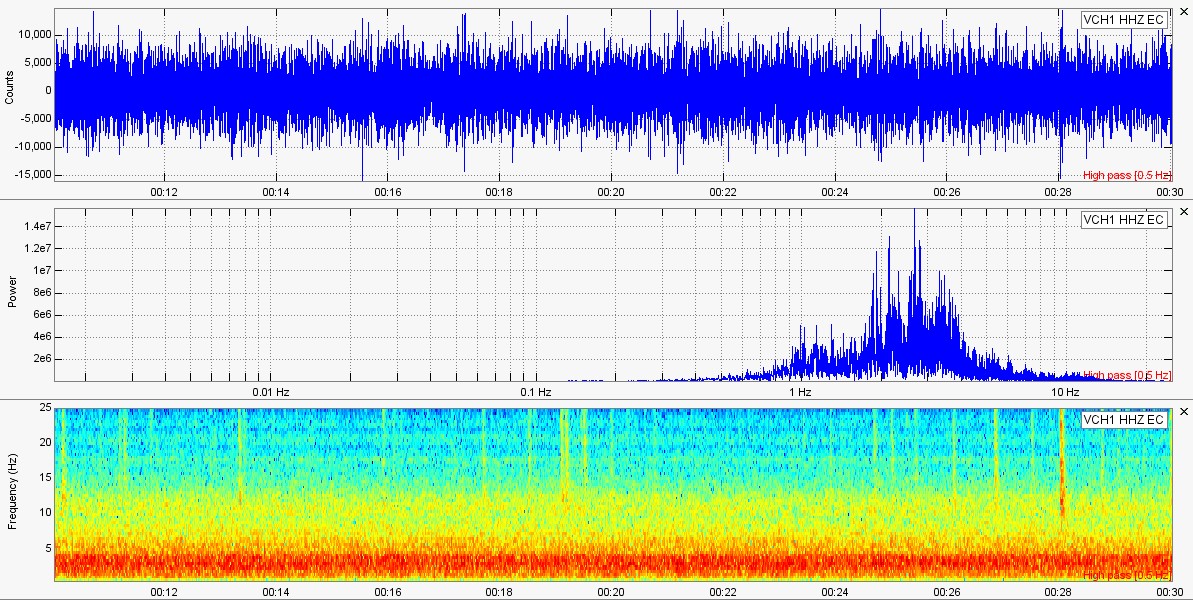The height and width of the screenshot is (600, 1193).
Task: Click the 00:22 time label under the waveform
Action: [723, 192]
